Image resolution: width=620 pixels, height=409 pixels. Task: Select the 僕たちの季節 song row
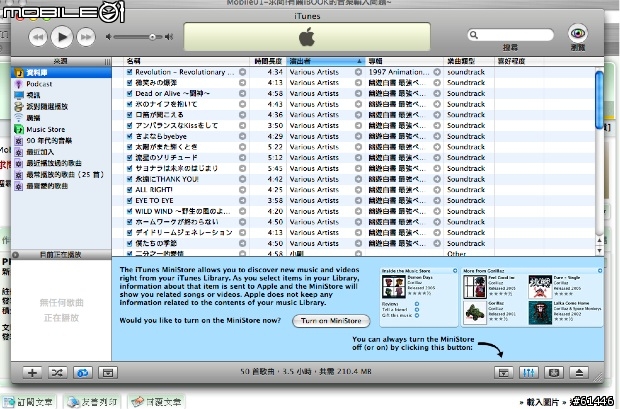[x=354, y=243]
